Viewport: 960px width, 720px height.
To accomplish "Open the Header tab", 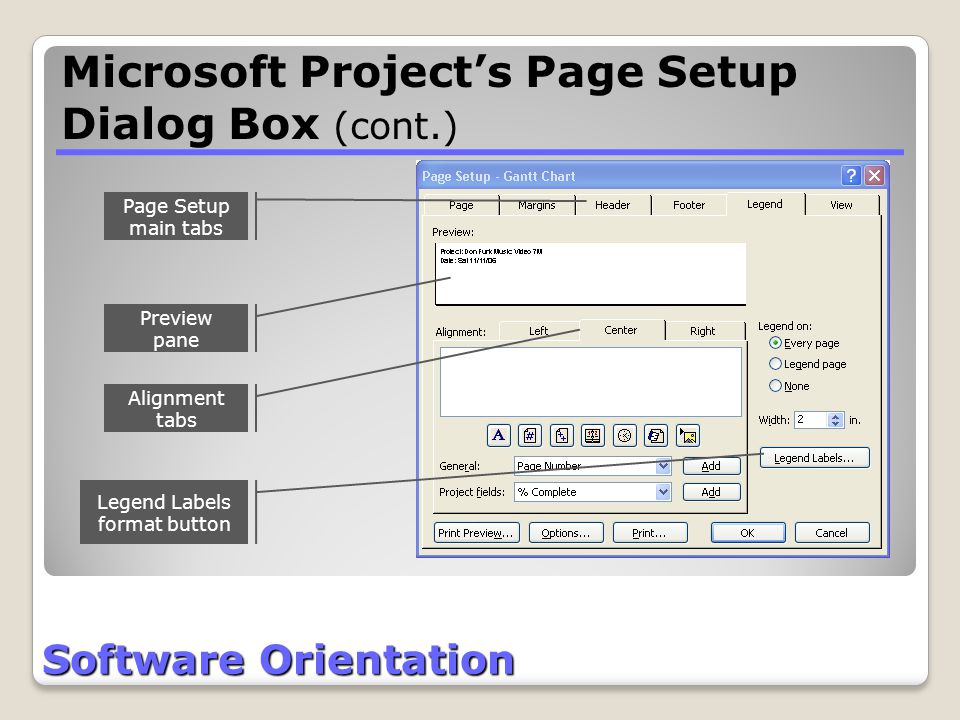I will pyautogui.click(x=612, y=205).
